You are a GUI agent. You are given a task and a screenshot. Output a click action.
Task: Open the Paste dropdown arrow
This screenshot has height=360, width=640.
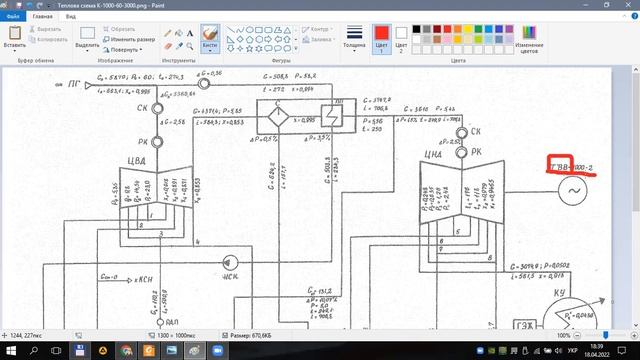tap(15, 51)
